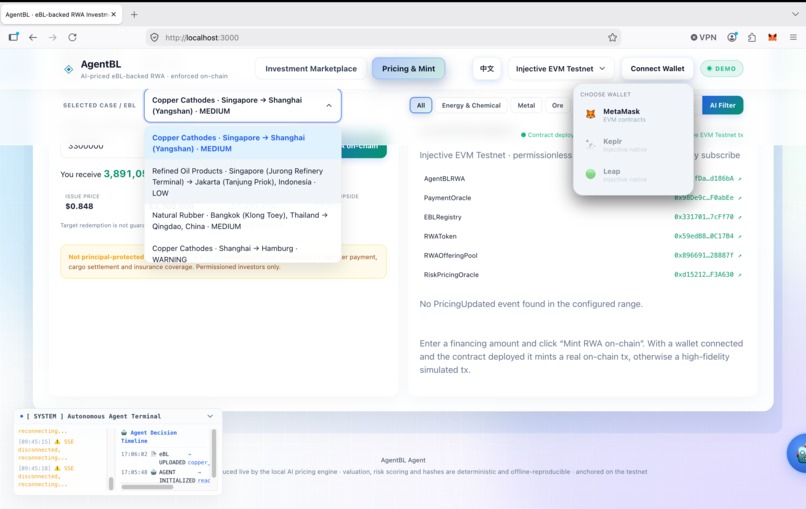The width and height of the screenshot is (806, 509).
Task: Open the list-all-tabs chevron
Action: [795, 14]
